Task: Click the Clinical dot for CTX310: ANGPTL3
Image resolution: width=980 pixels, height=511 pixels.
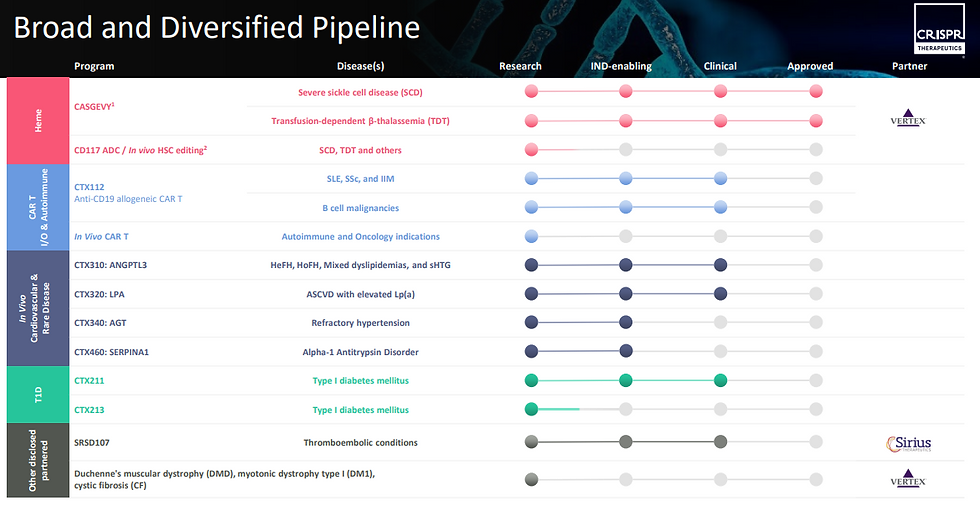Action: coord(720,265)
